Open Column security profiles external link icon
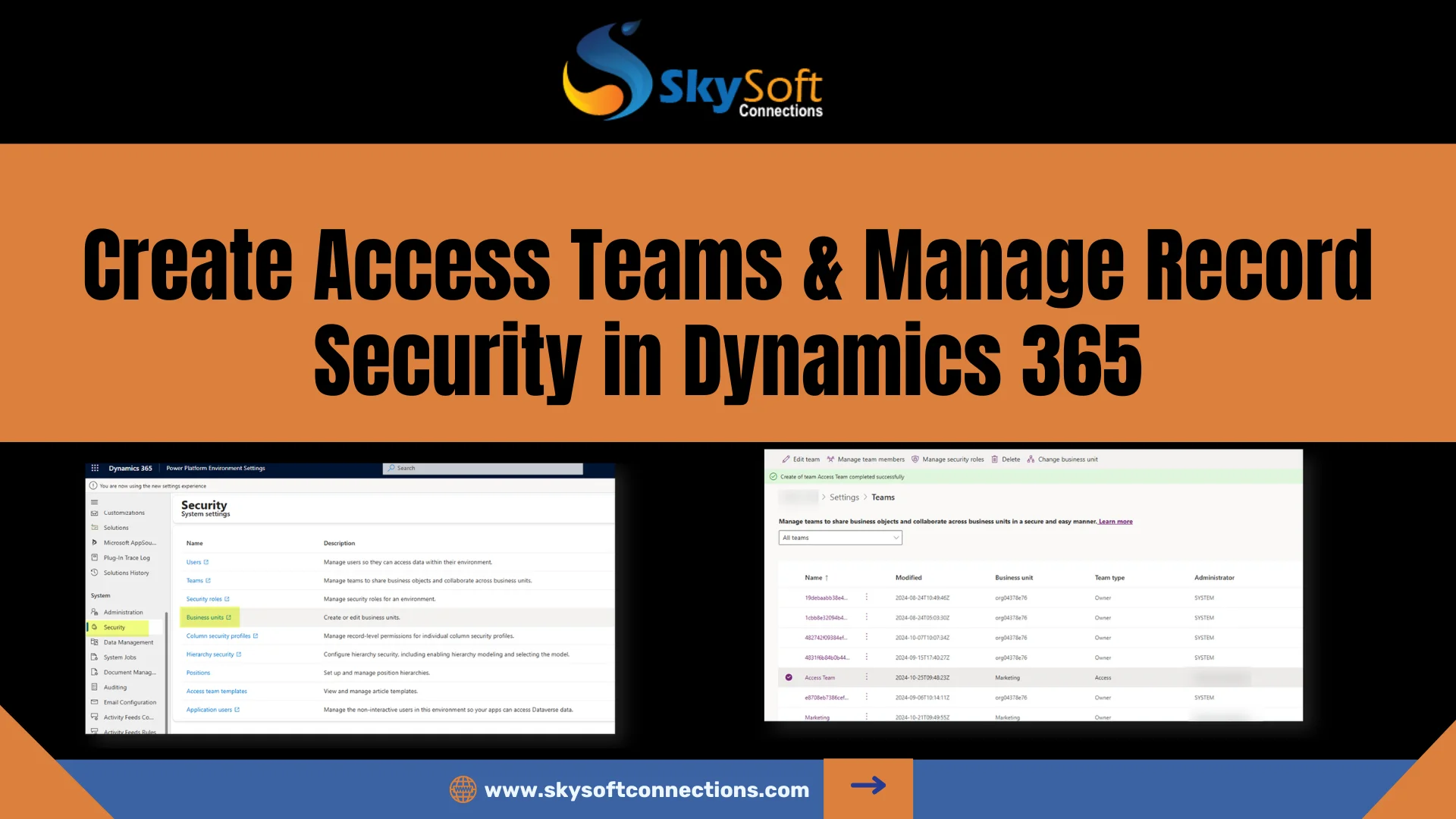 click(256, 636)
